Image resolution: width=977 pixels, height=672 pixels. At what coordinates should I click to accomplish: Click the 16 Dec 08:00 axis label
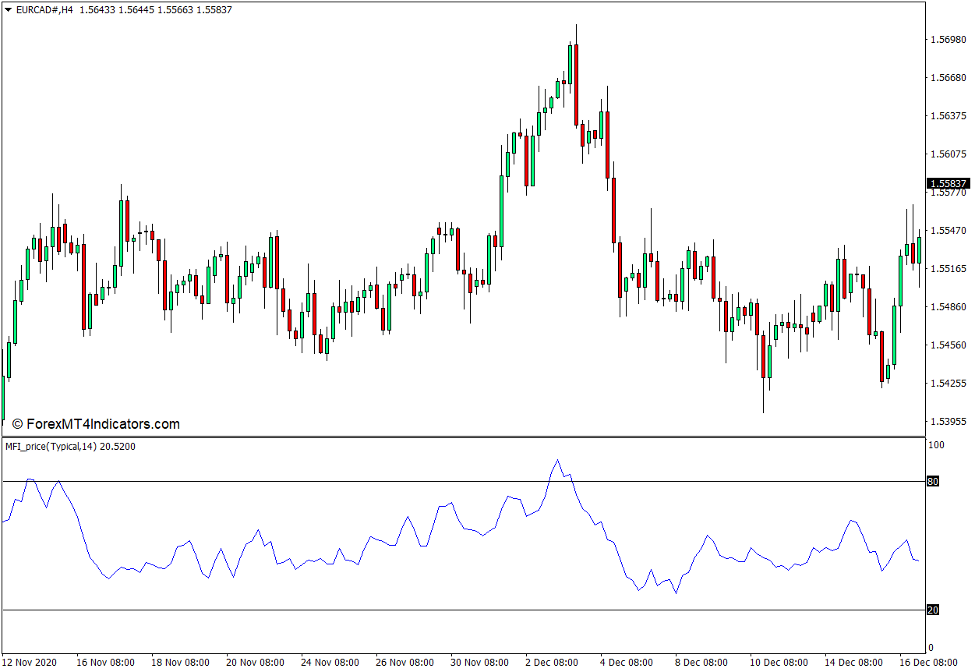(930, 661)
